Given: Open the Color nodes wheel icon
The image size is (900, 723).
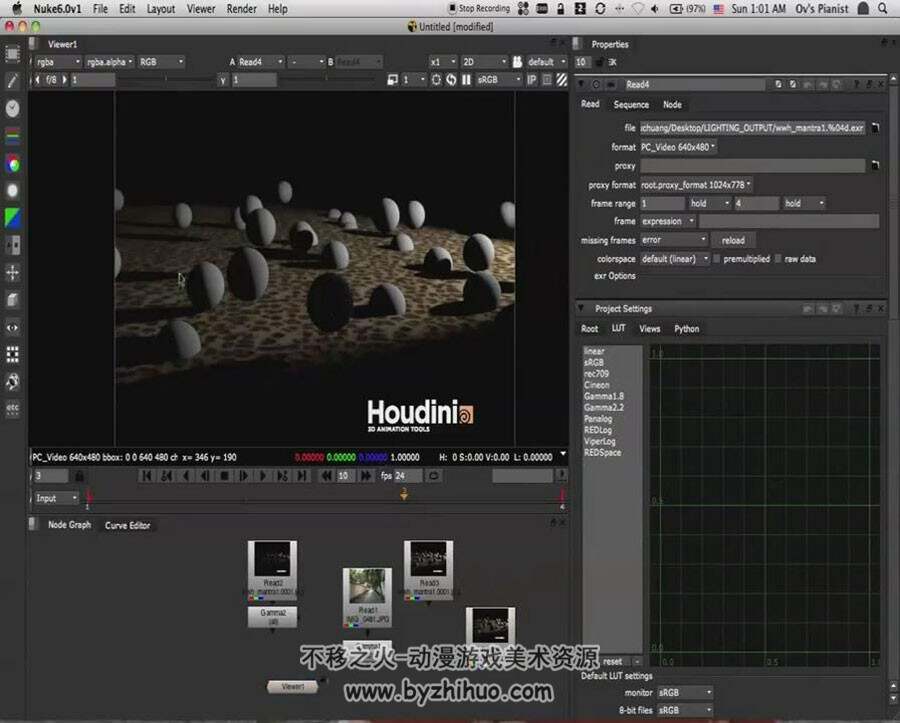Looking at the screenshot, I should point(13,164).
